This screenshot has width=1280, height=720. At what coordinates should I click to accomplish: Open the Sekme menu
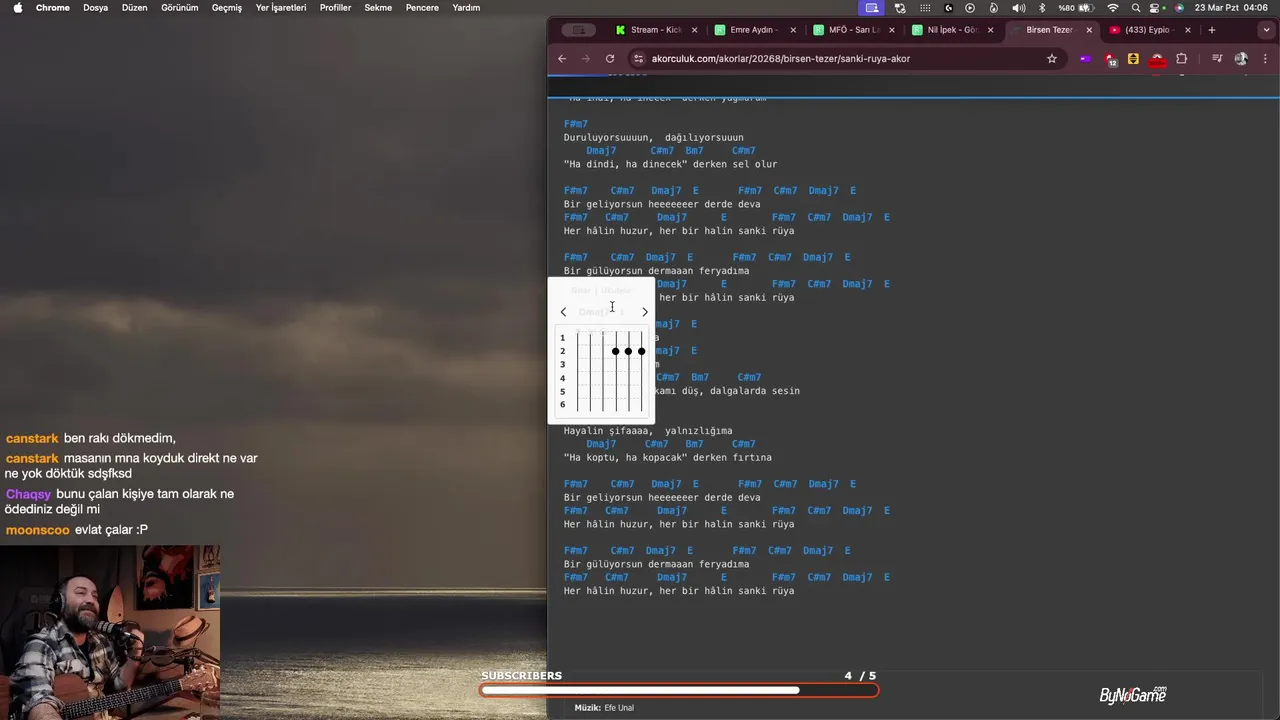coord(378,7)
